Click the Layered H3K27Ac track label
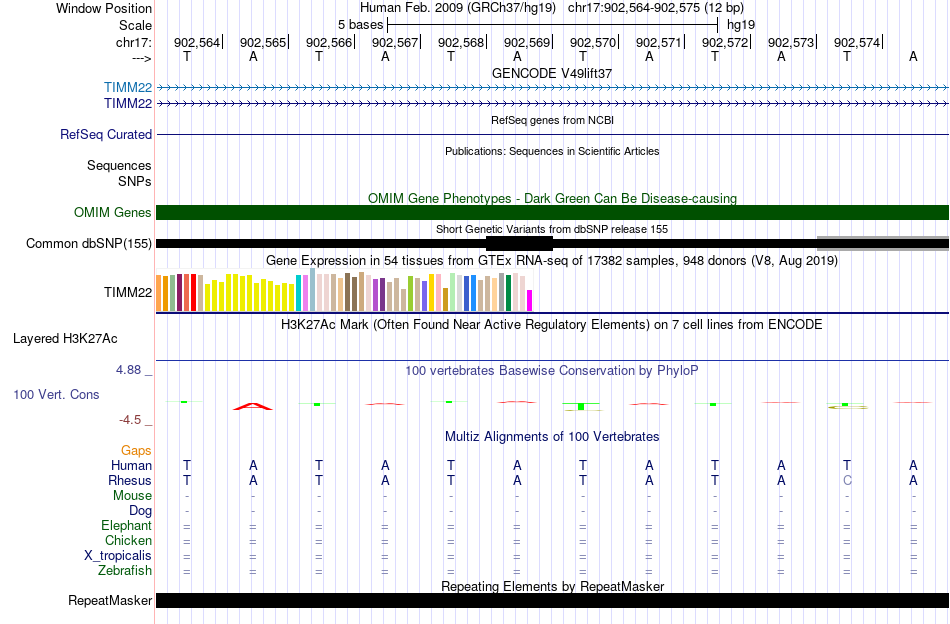Viewport: 950px width, 624px height. point(65,339)
